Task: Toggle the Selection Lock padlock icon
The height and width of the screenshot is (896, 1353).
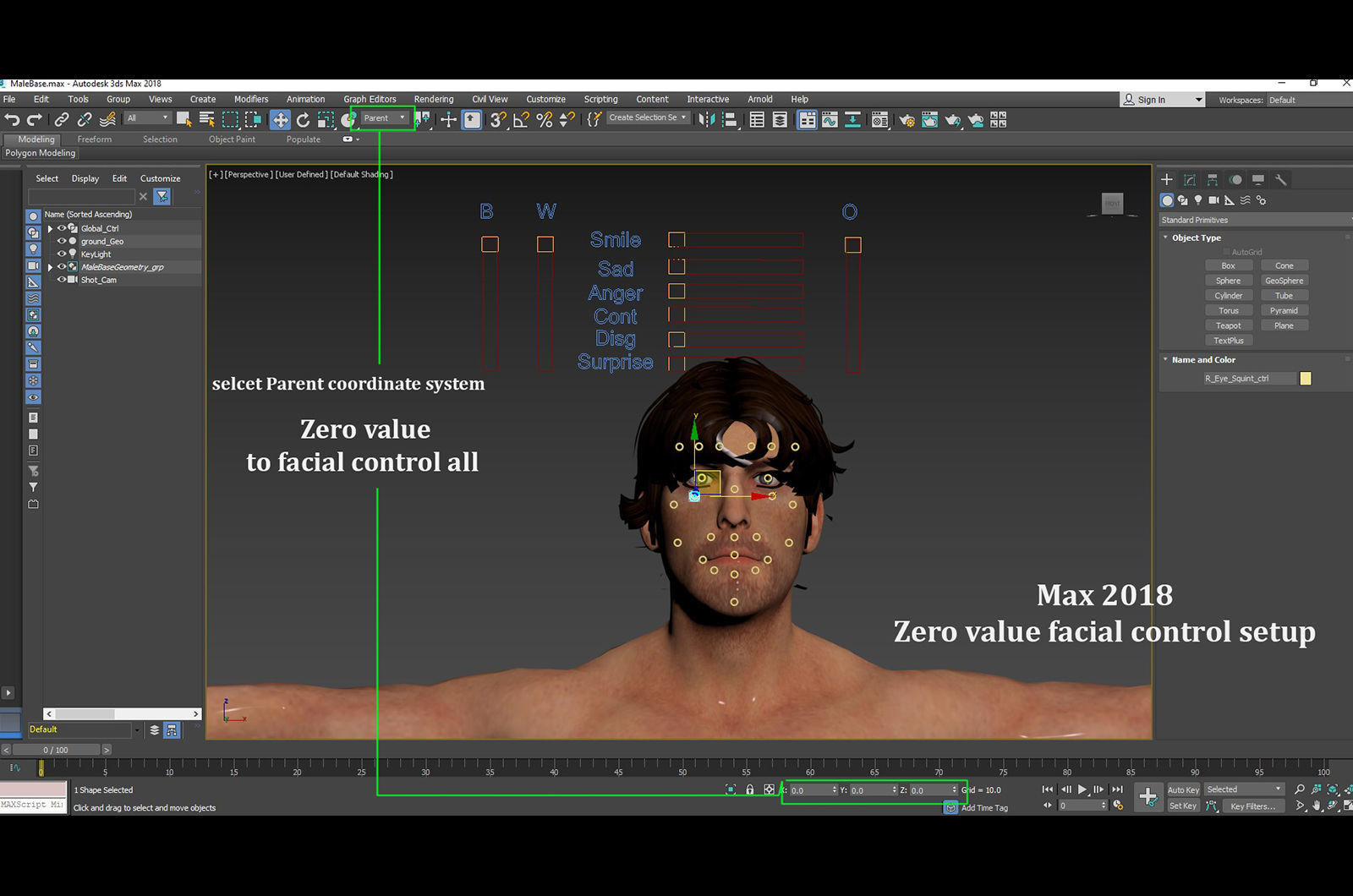Action: click(x=749, y=789)
